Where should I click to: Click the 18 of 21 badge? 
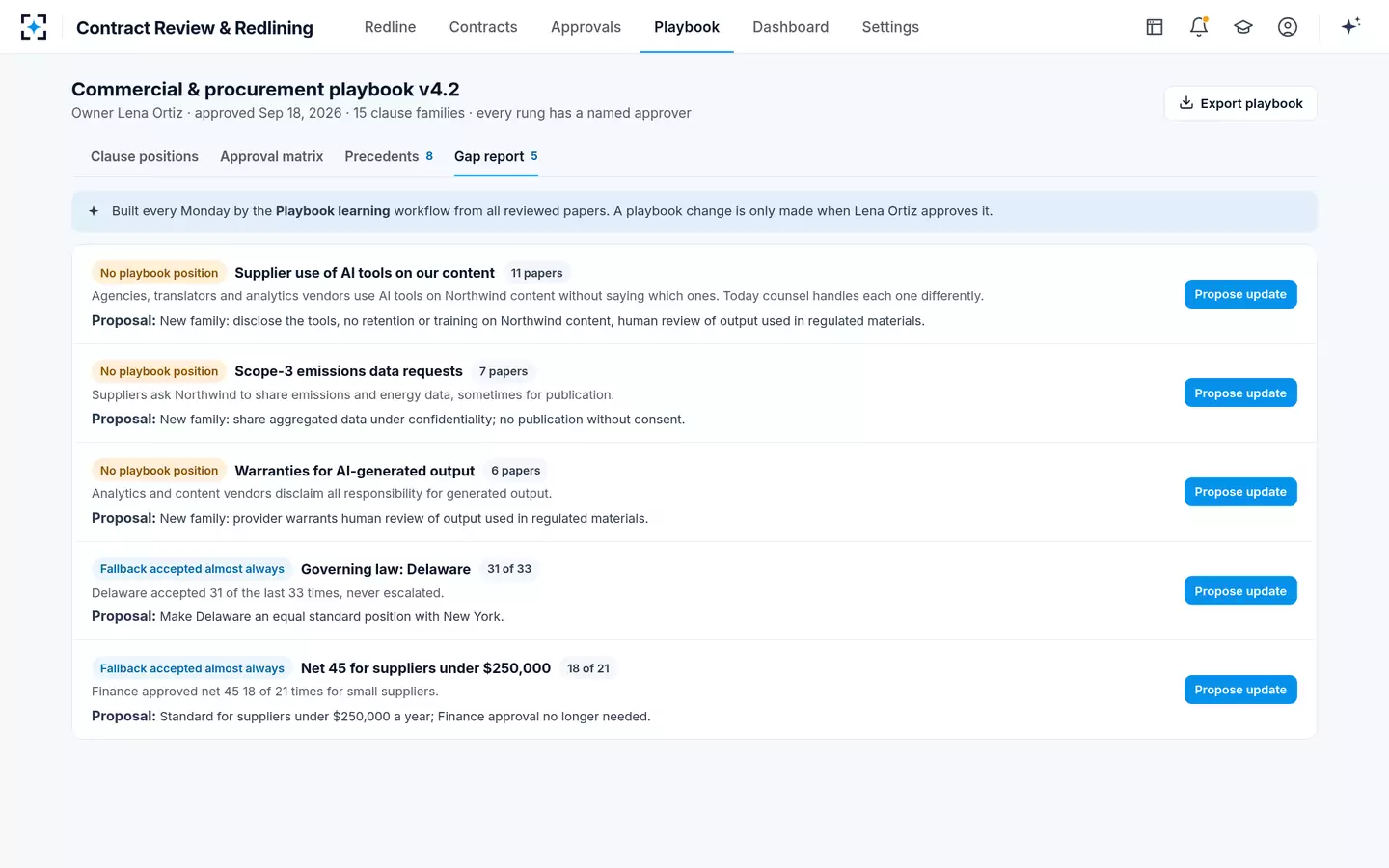pyautogui.click(x=588, y=668)
